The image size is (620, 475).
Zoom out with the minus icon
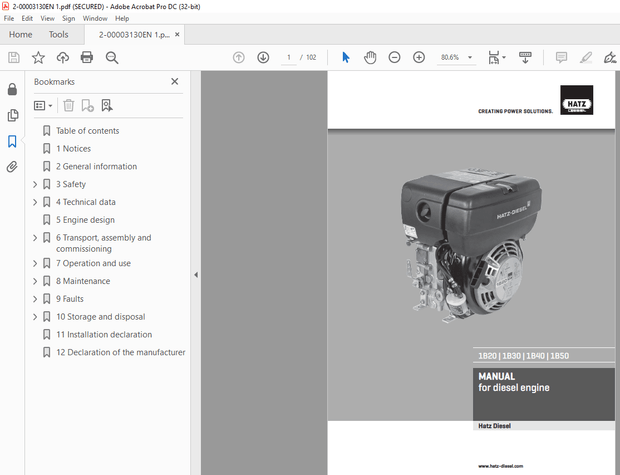click(394, 58)
